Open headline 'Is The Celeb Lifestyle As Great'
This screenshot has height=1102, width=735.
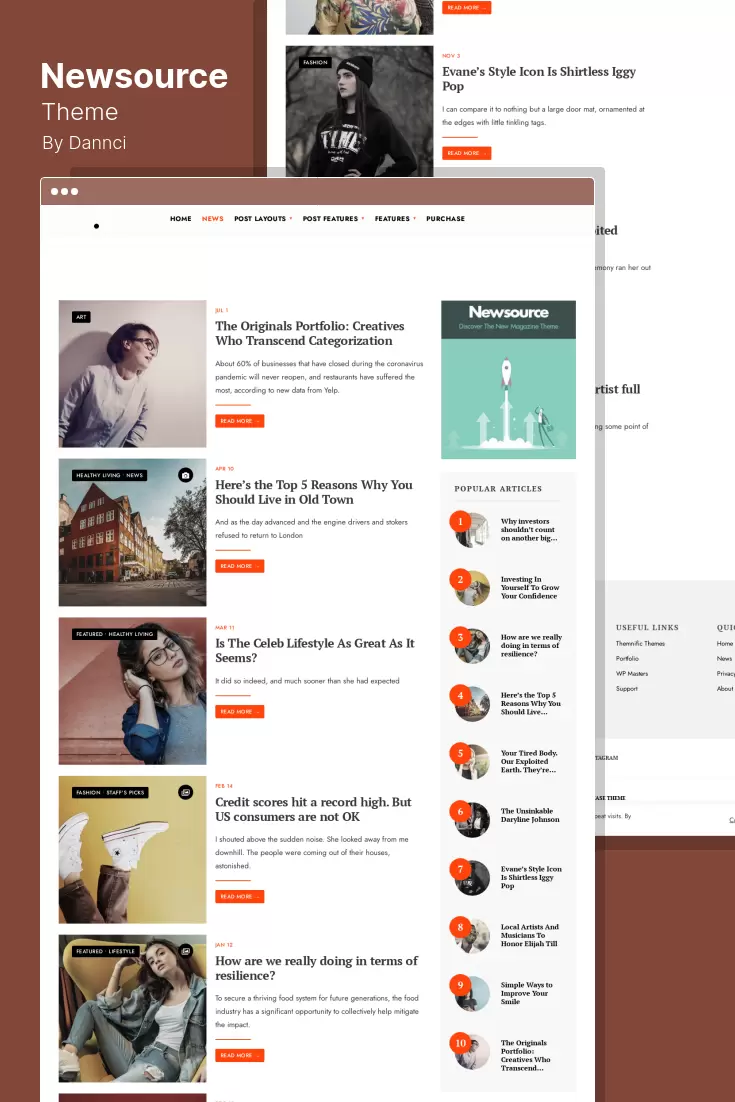(315, 650)
